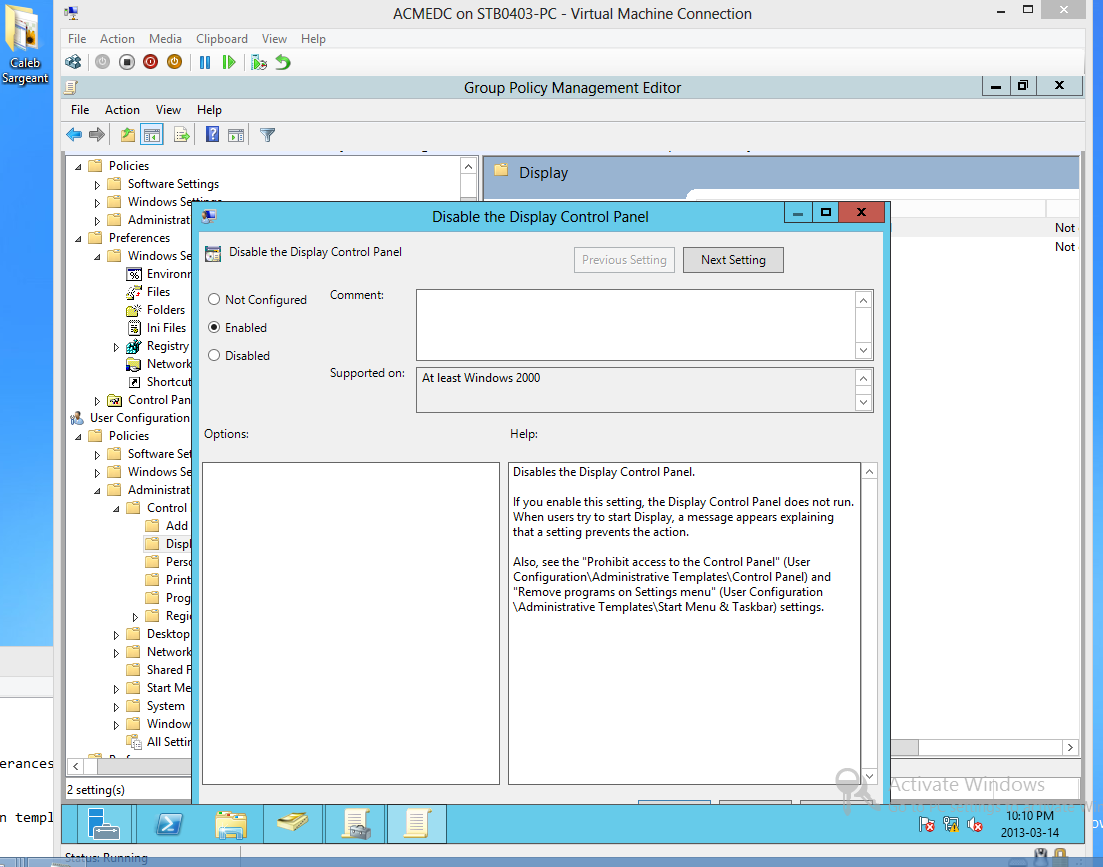Select the Not Configured radio button
This screenshot has height=867, width=1103.
pyautogui.click(x=215, y=300)
